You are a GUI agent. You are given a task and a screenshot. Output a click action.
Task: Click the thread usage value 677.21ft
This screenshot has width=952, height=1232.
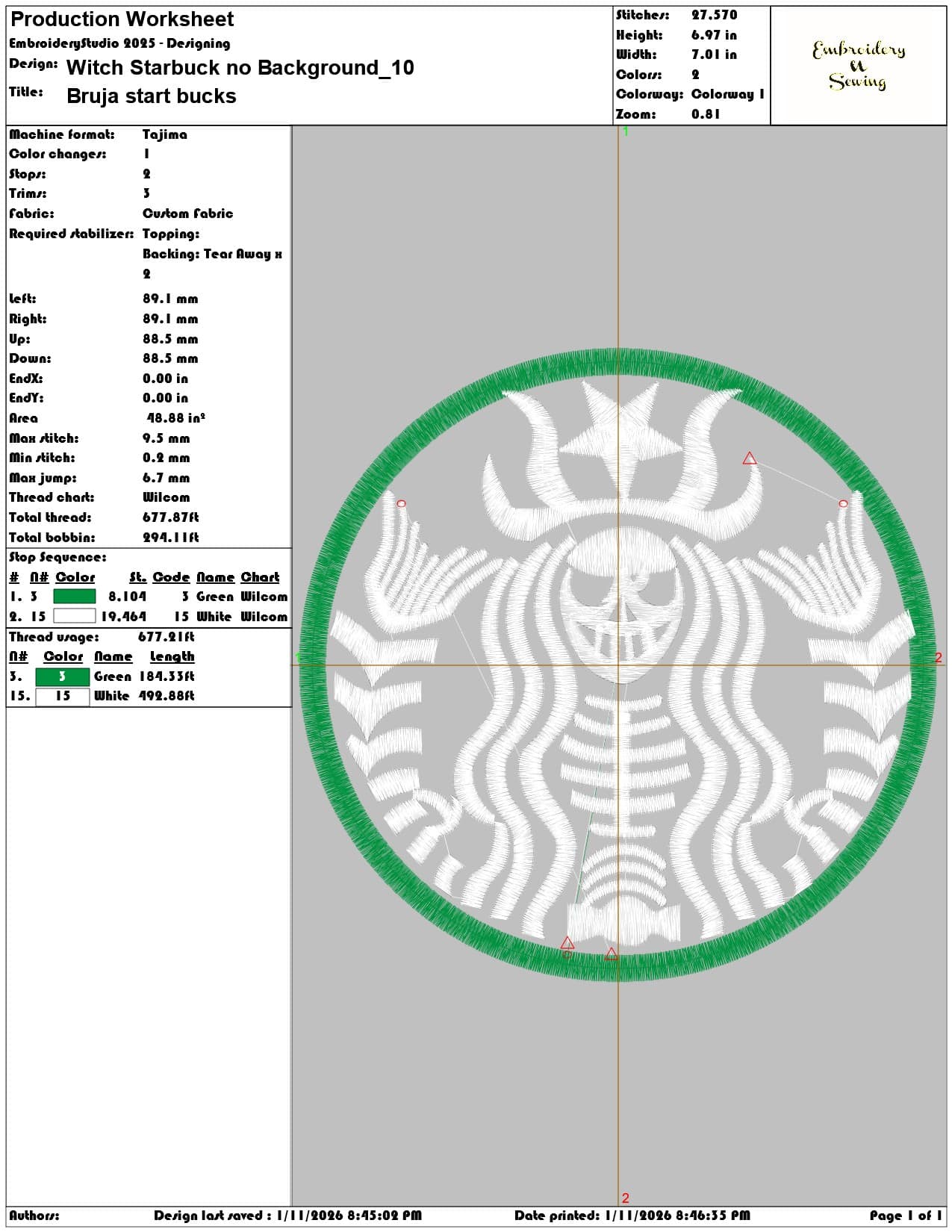coord(166,637)
